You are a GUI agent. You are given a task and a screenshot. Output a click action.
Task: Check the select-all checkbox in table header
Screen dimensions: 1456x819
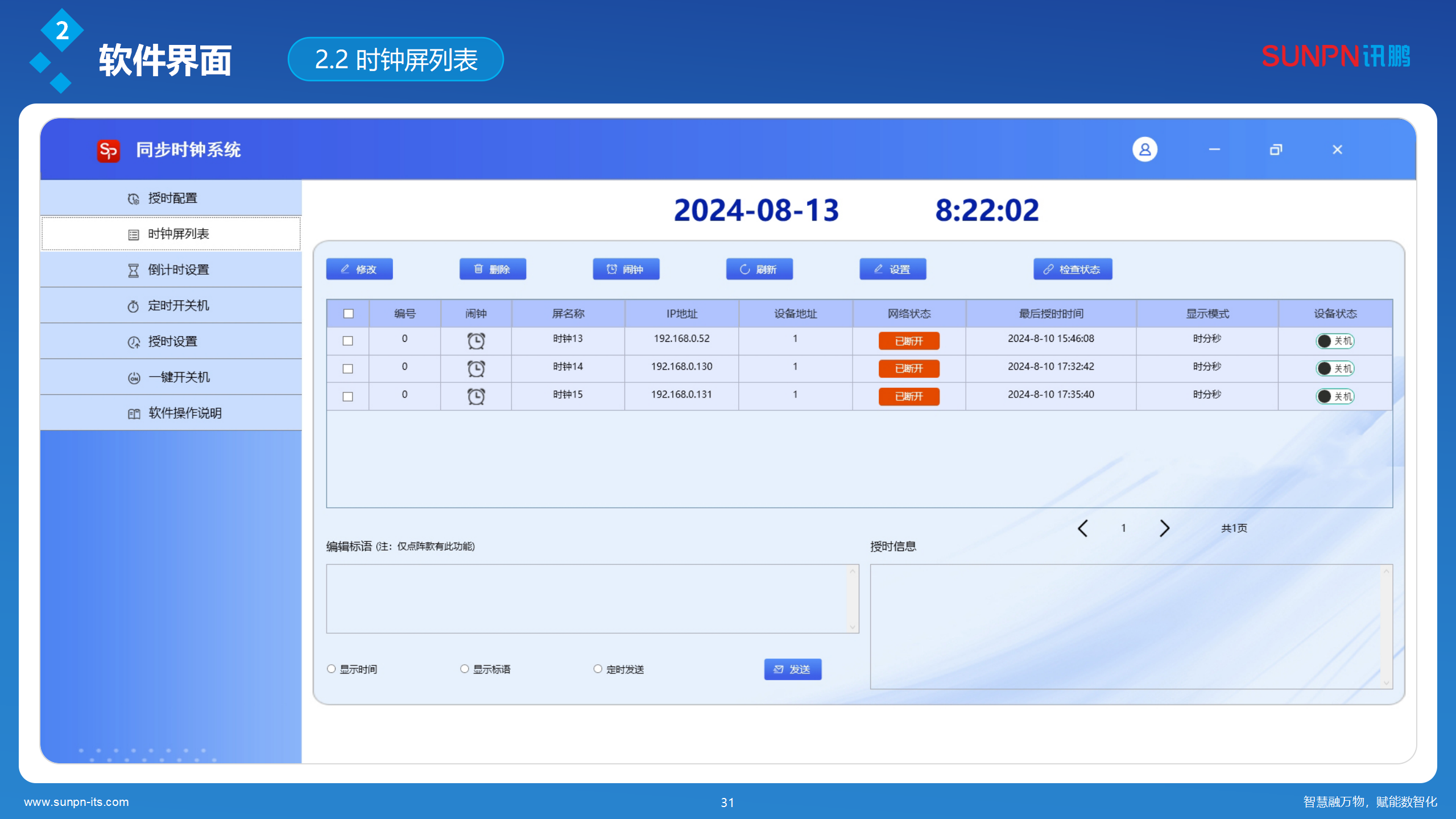click(349, 313)
